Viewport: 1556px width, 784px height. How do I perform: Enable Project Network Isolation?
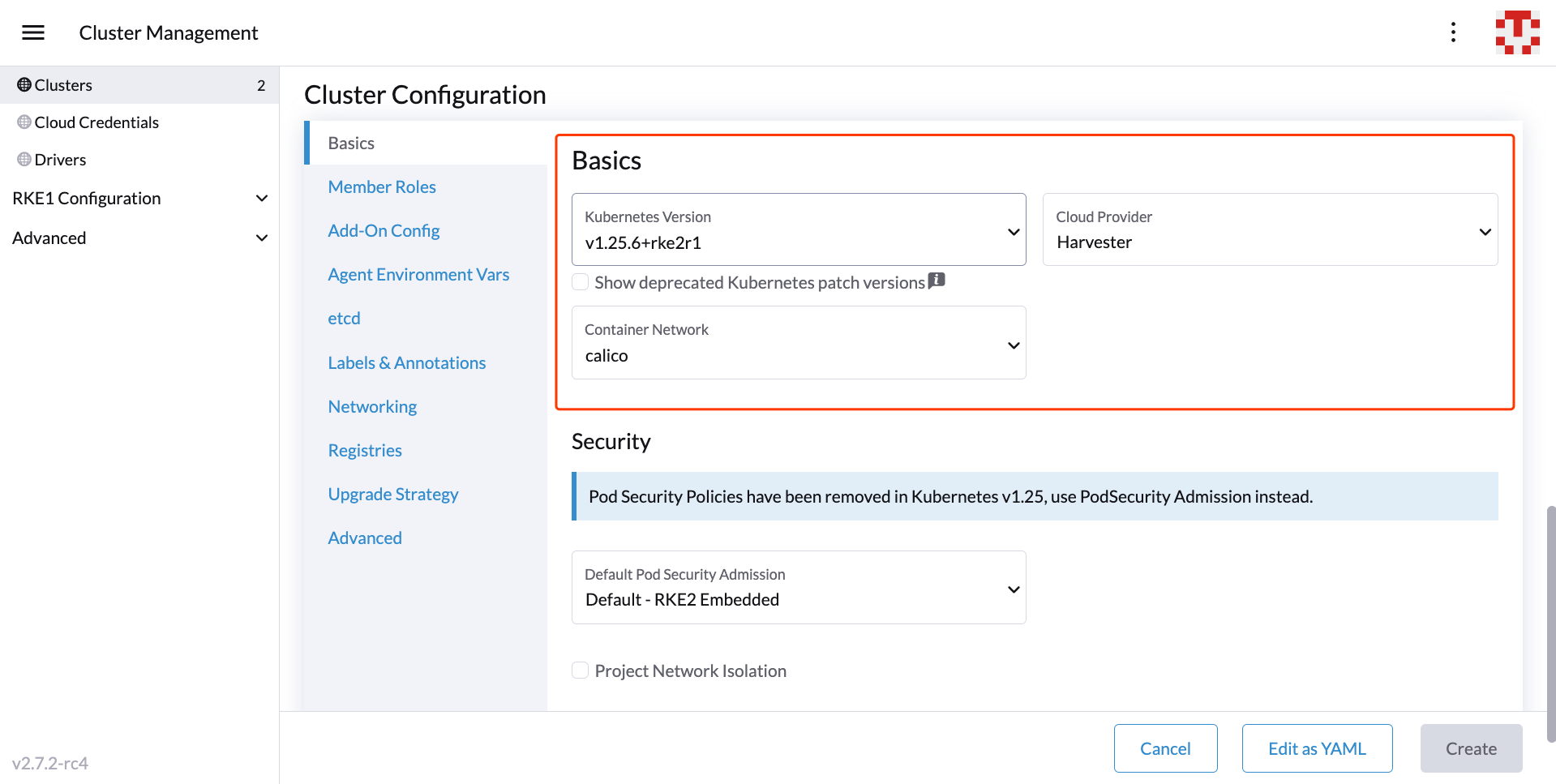[580, 670]
